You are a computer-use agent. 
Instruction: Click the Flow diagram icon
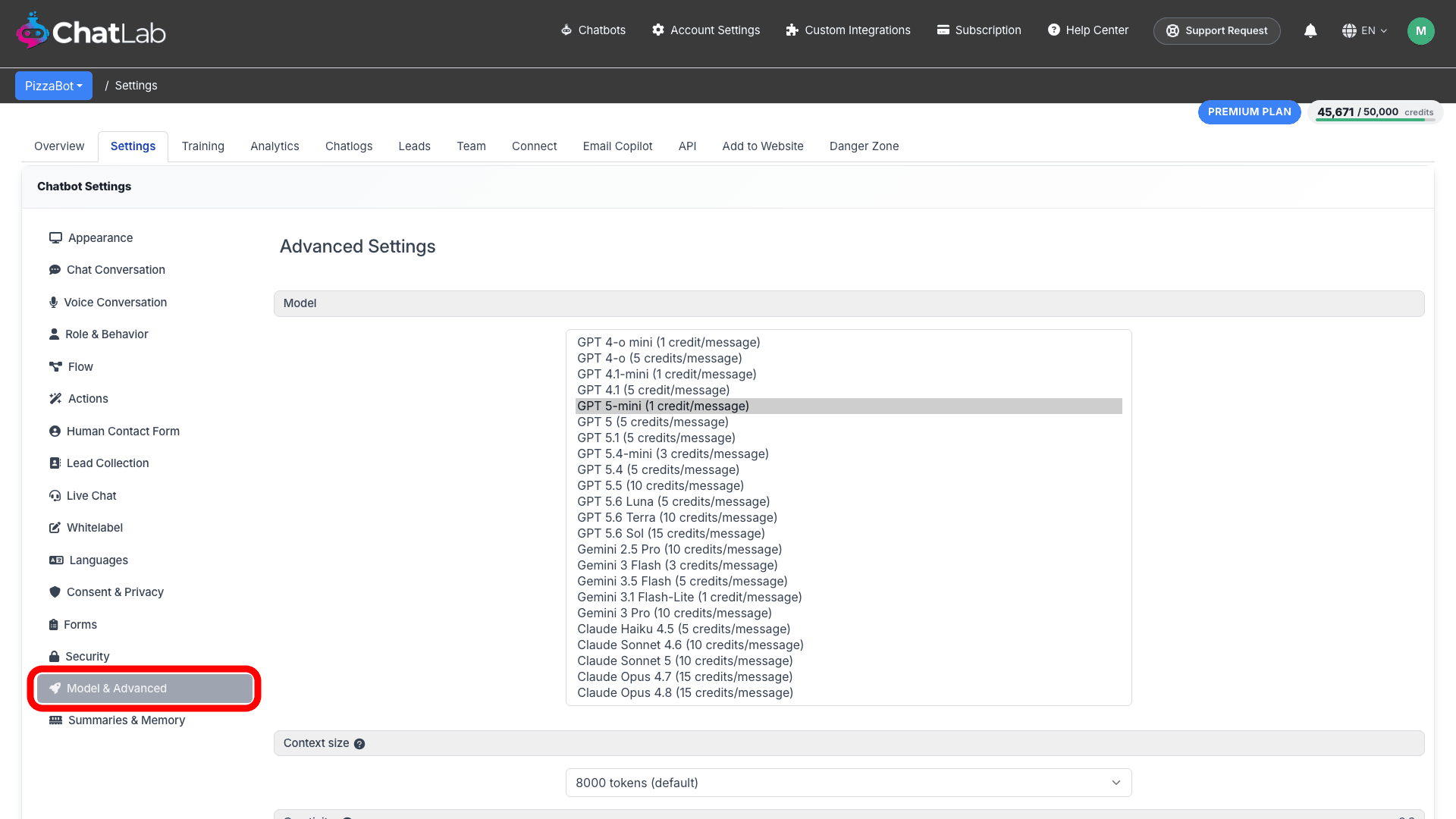click(x=55, y=367)
